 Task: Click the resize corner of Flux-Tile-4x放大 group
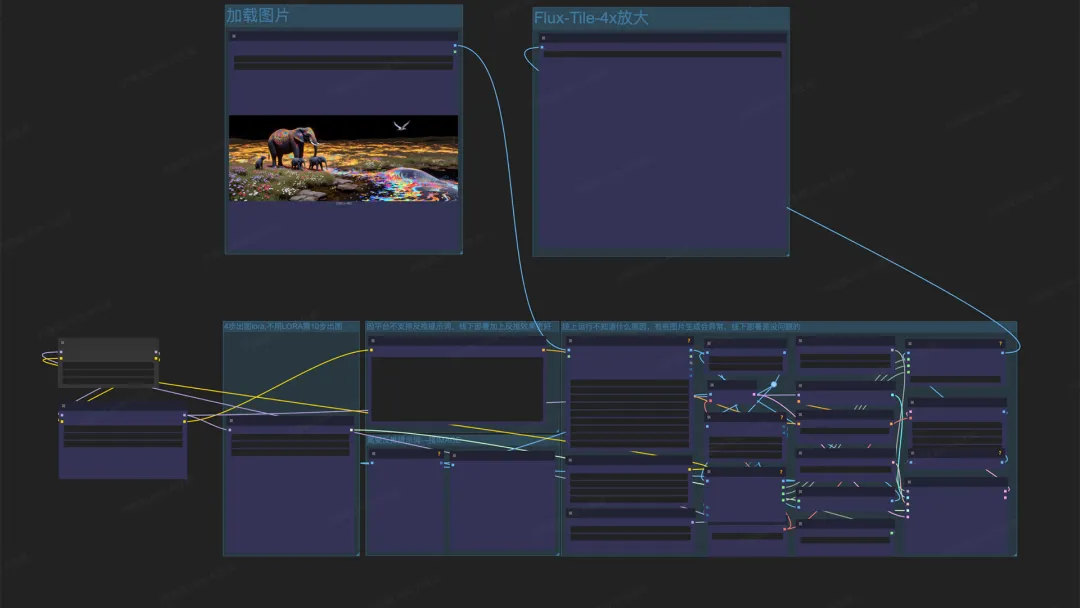[786, 253]
